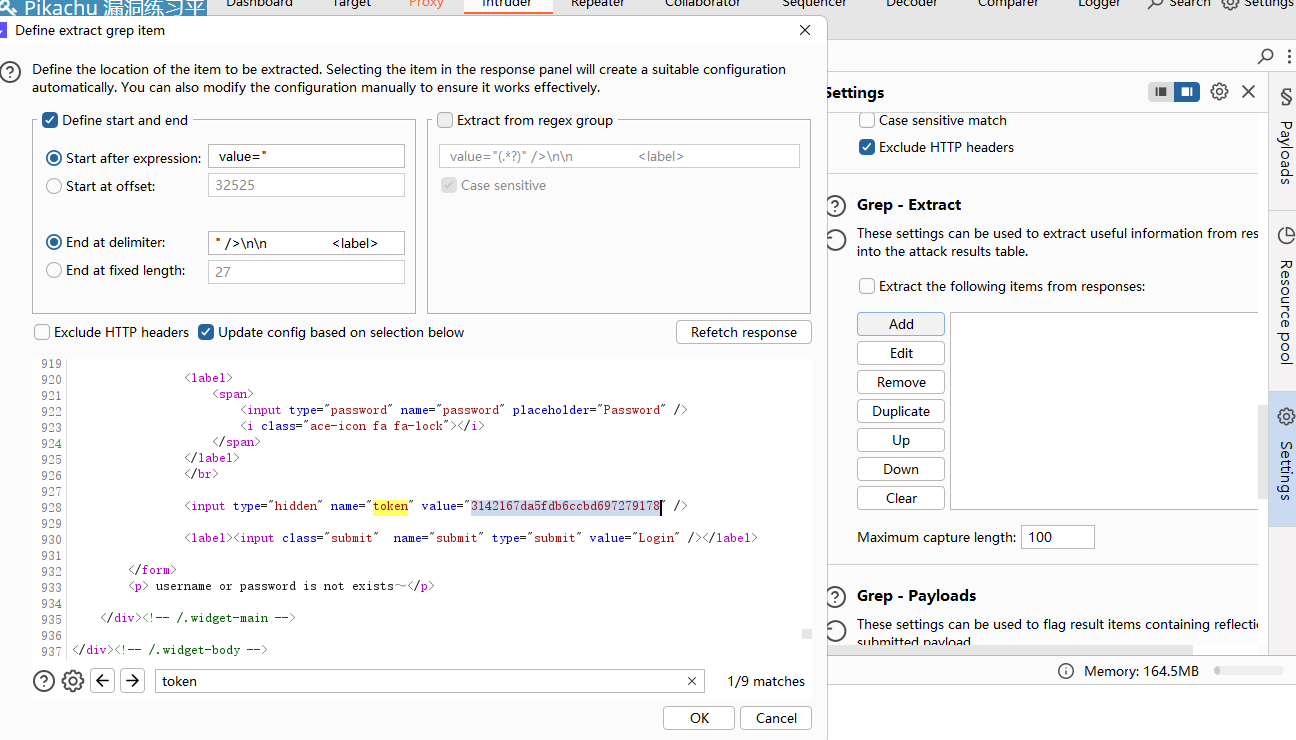Toggle Exclude HTTP headers in dialog
Image resolution: width=1296 pixels, height=740 pixels.
42,332
